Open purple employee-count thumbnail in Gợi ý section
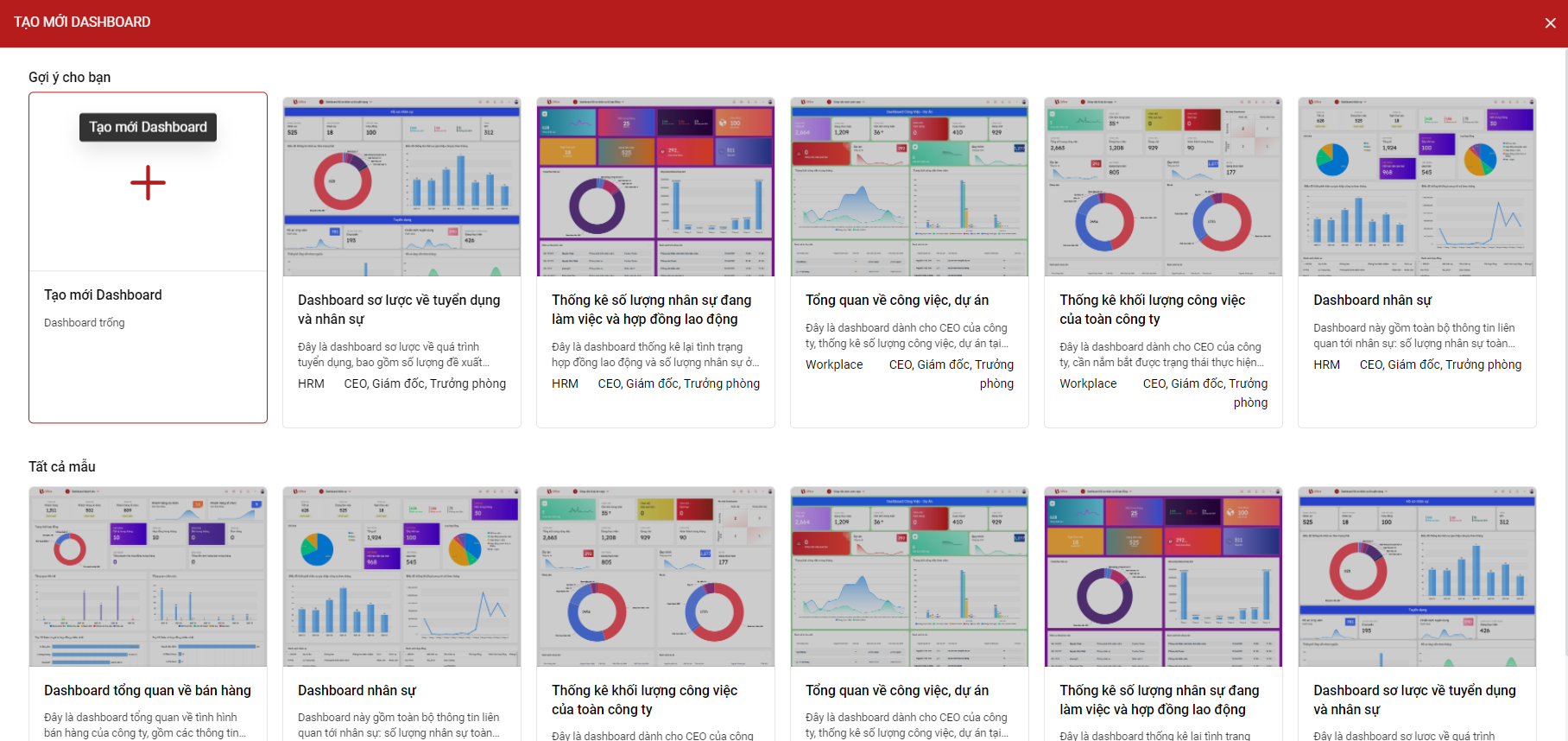 (655, 187)
